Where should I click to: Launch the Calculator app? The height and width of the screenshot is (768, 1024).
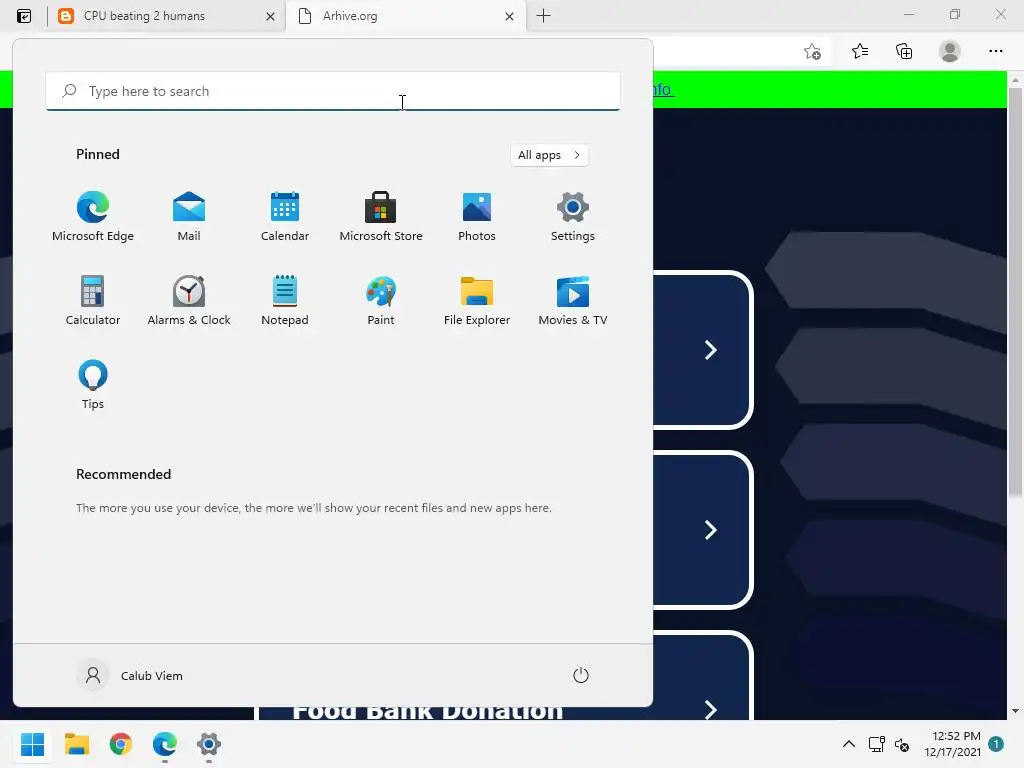pos(93,300)
